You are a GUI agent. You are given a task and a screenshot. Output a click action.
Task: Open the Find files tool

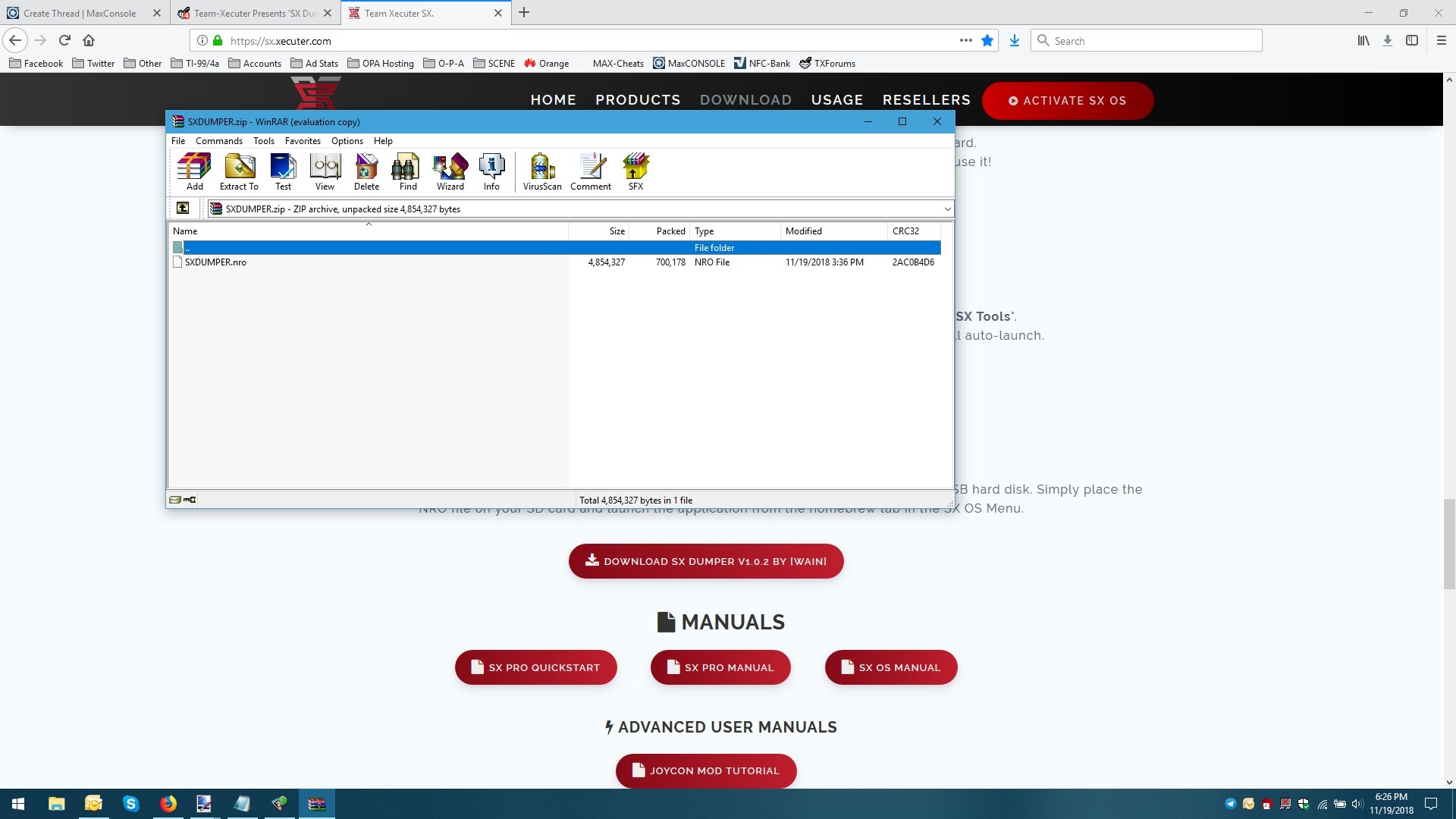pyautogui.click(x=408, y=171)
